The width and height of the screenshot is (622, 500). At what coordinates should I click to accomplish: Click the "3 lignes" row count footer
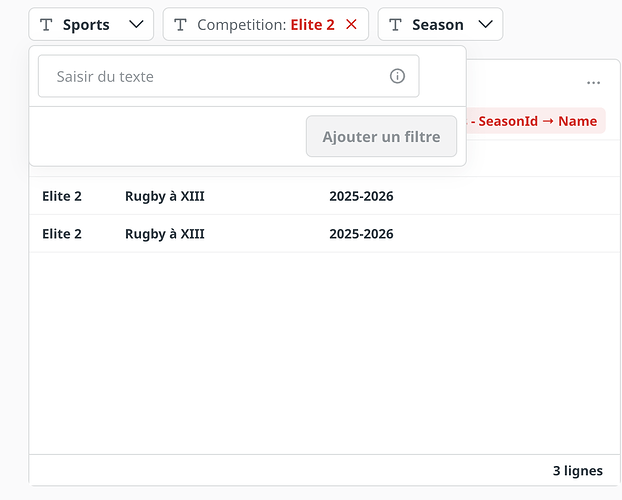tap(577, 470)
